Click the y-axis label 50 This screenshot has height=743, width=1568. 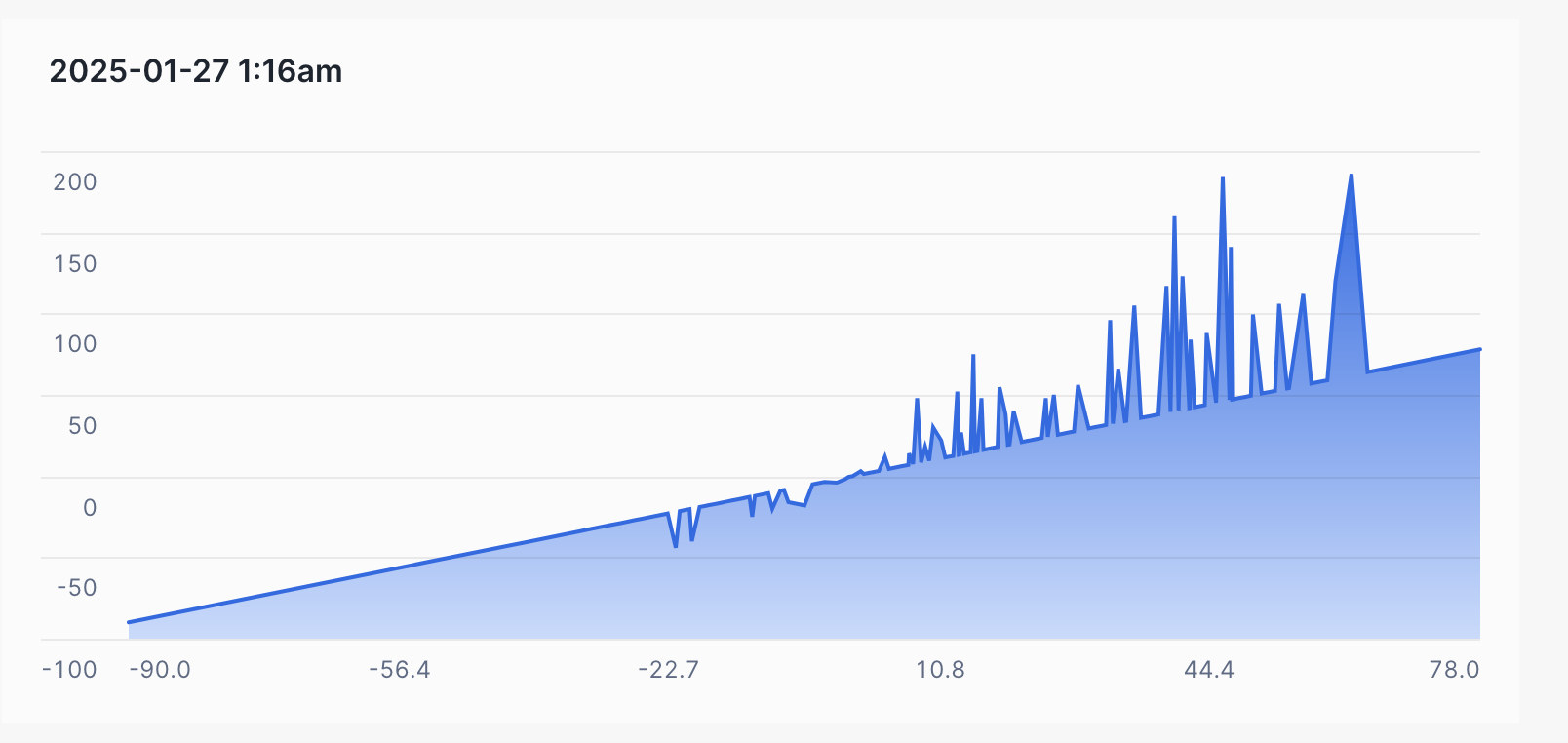pyautogui.click(x=82, y=426)
